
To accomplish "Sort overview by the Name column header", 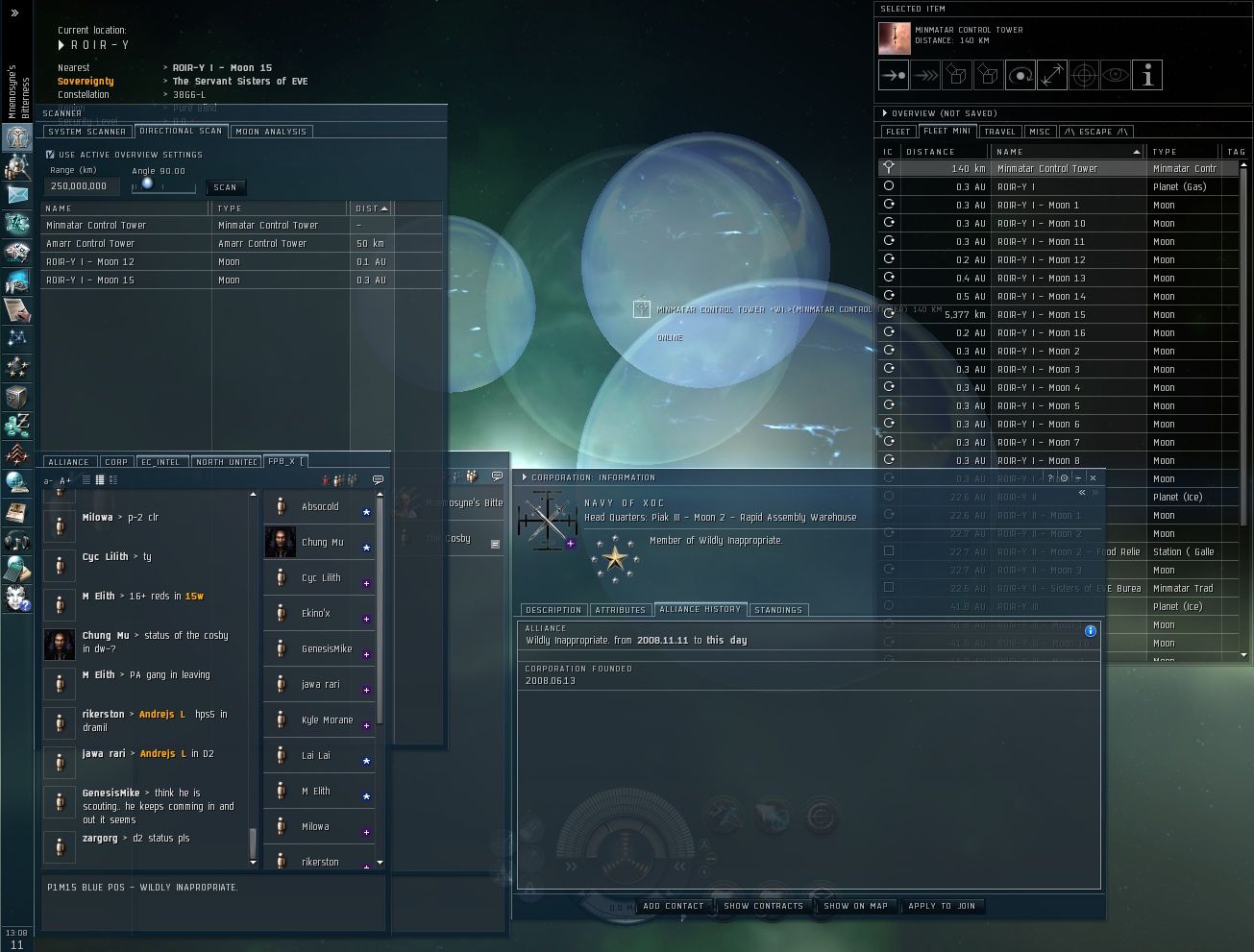I will (x=1068, y=152).
